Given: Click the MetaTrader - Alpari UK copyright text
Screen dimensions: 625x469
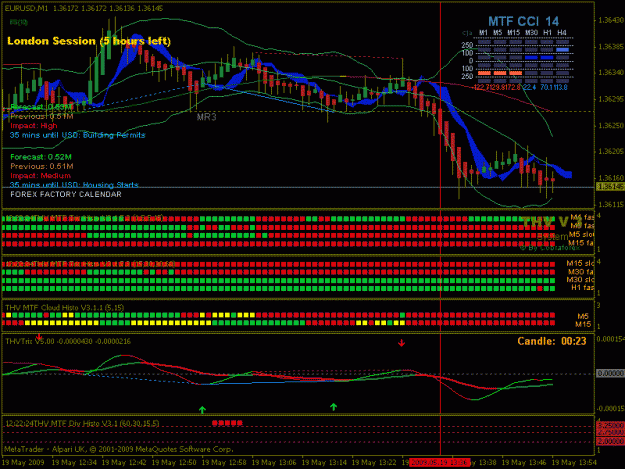Looking at the screenshot, I should (119, 449).
